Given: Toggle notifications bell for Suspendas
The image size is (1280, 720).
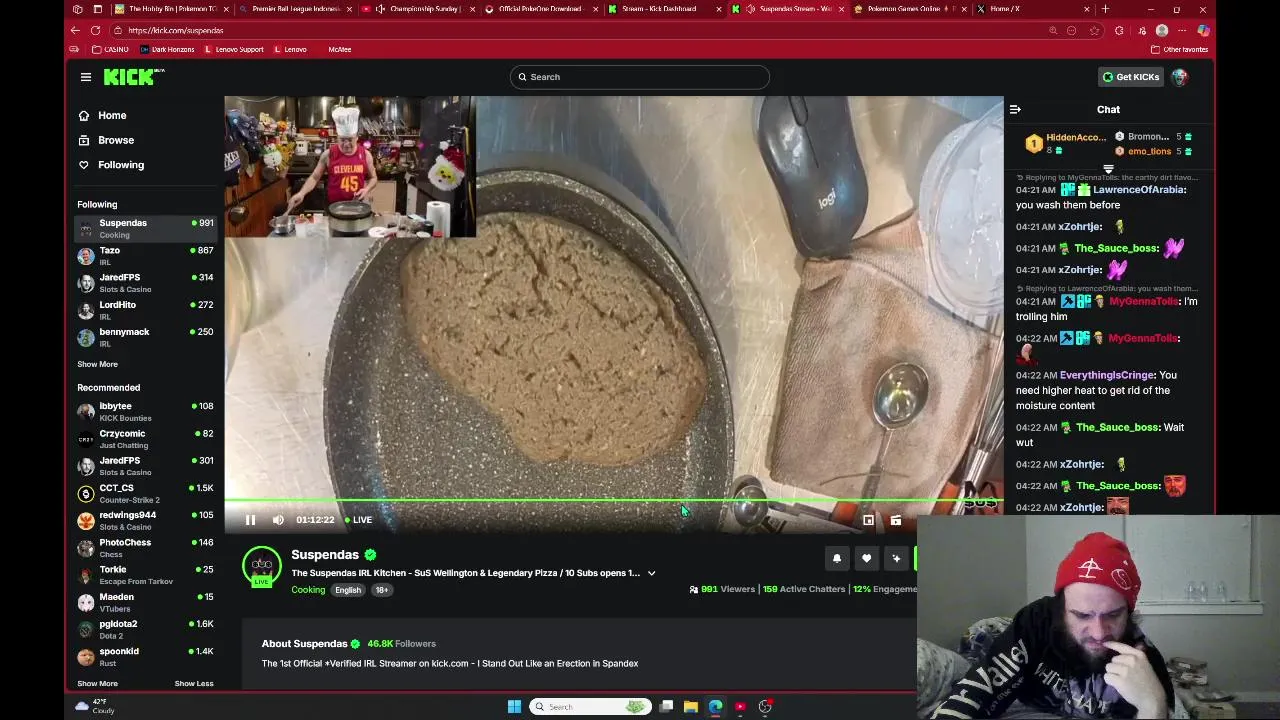Looking at the screenshot, I should pos(837,559).
